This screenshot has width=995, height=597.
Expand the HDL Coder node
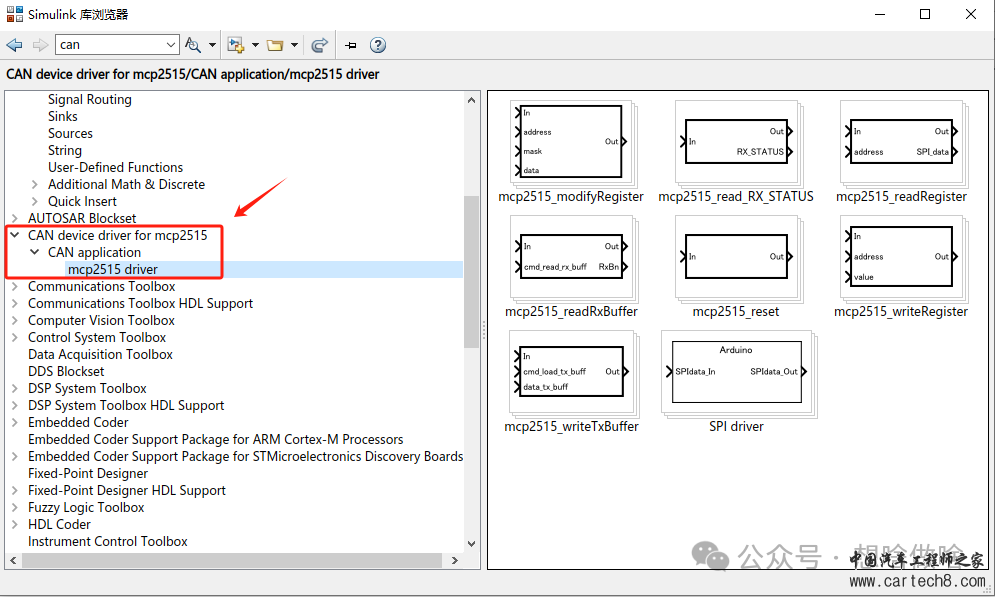[15, 524]
